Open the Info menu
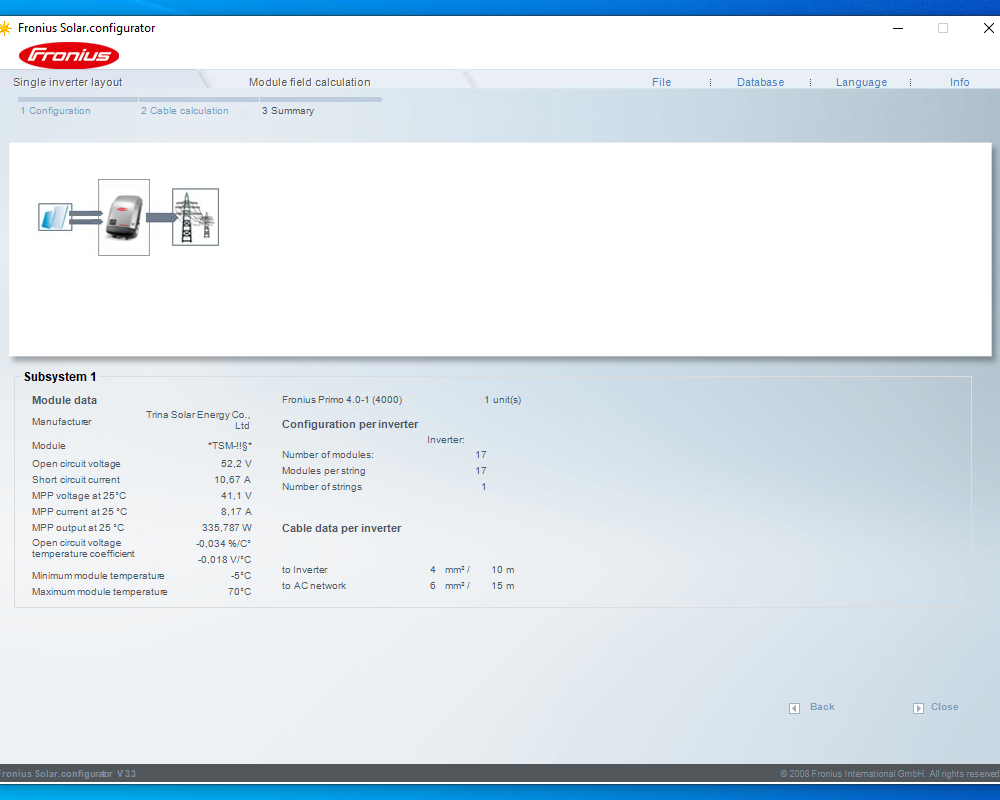 pyautogui.click(x=959, y=82)
